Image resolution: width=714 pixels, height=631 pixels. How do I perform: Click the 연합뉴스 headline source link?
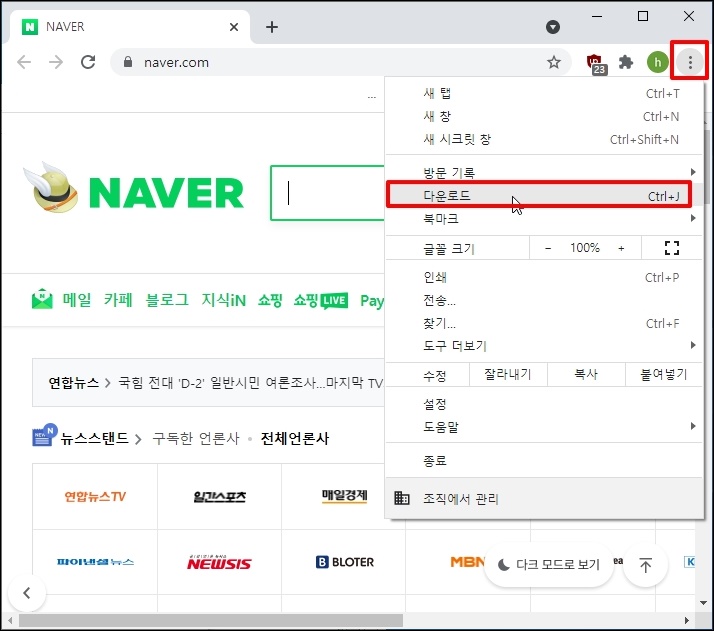73,382
